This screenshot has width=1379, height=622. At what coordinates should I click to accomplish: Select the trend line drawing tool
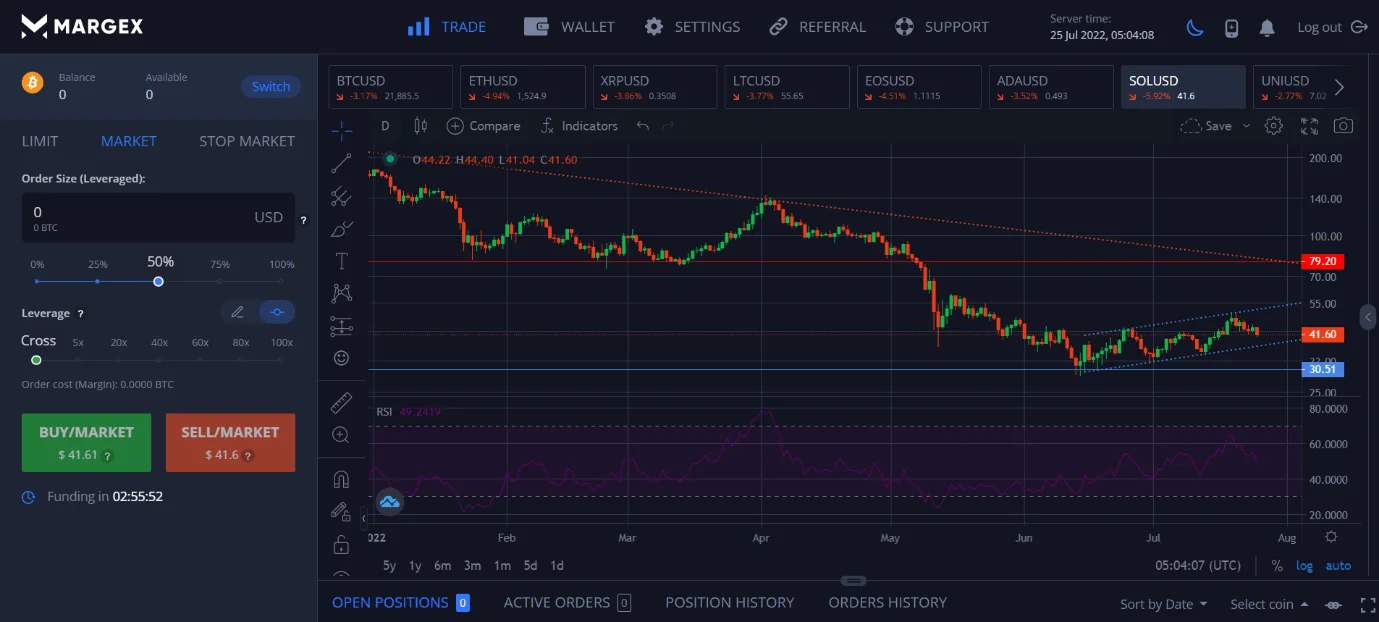pos(341,163)
